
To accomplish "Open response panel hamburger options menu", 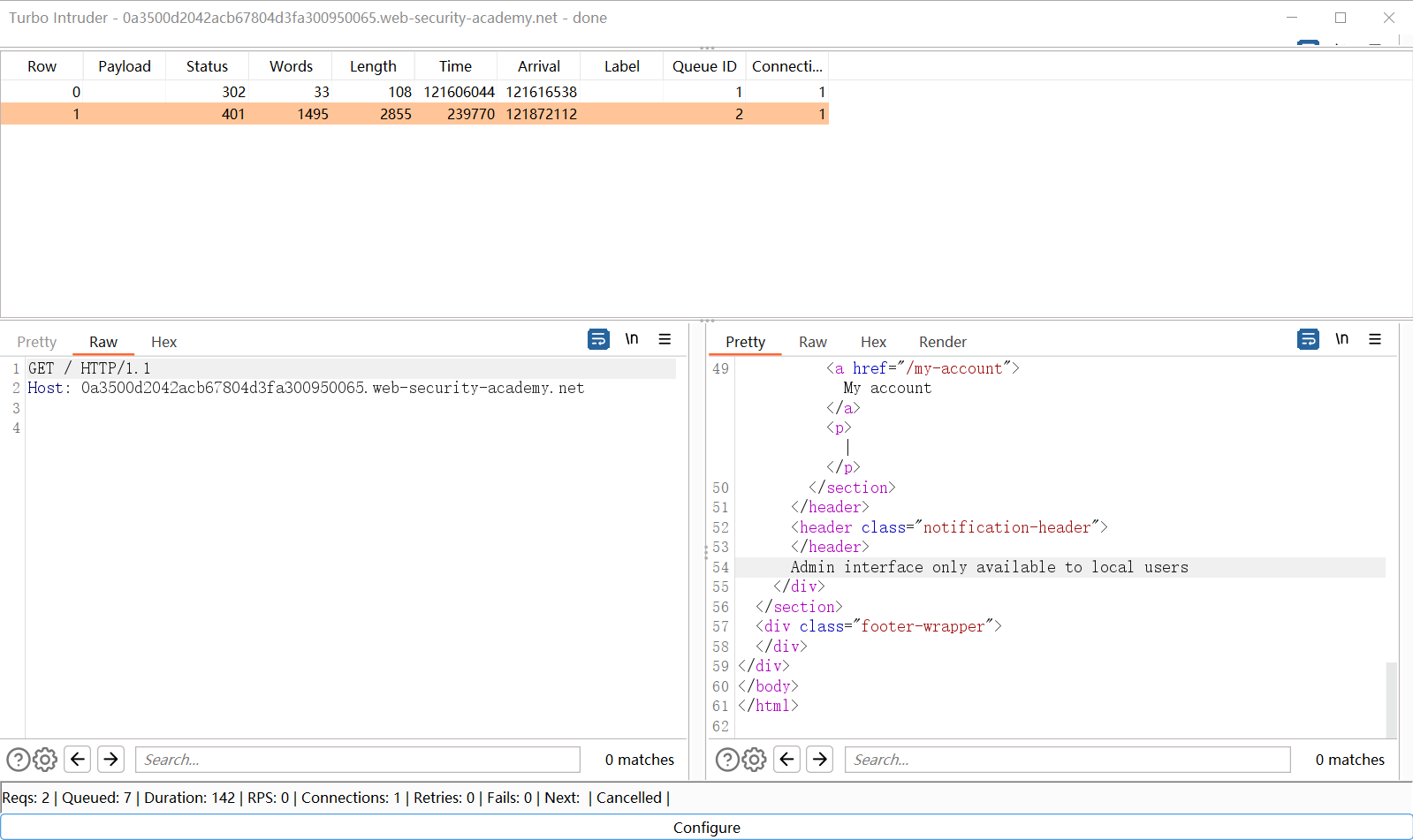I will coord(1375,339).
